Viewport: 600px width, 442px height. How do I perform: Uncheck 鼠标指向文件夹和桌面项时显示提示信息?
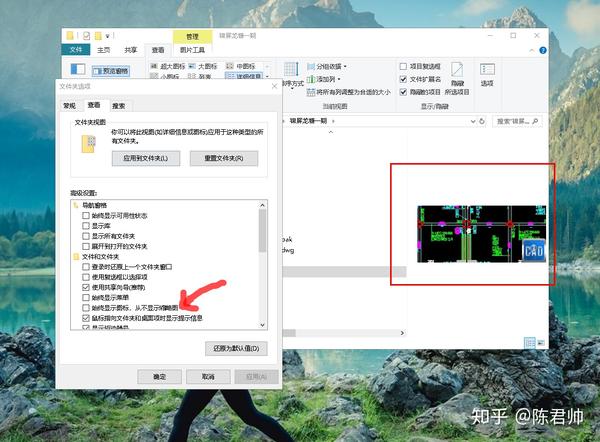point(86,318)
